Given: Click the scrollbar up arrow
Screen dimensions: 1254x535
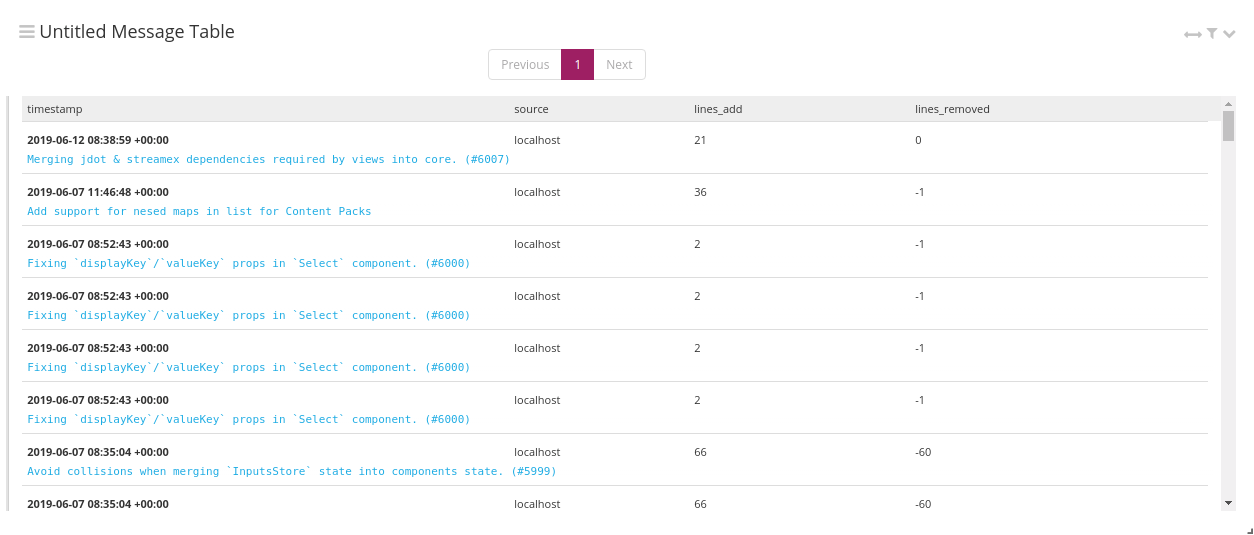Looking at the screenshot, I should [1228, 103].
